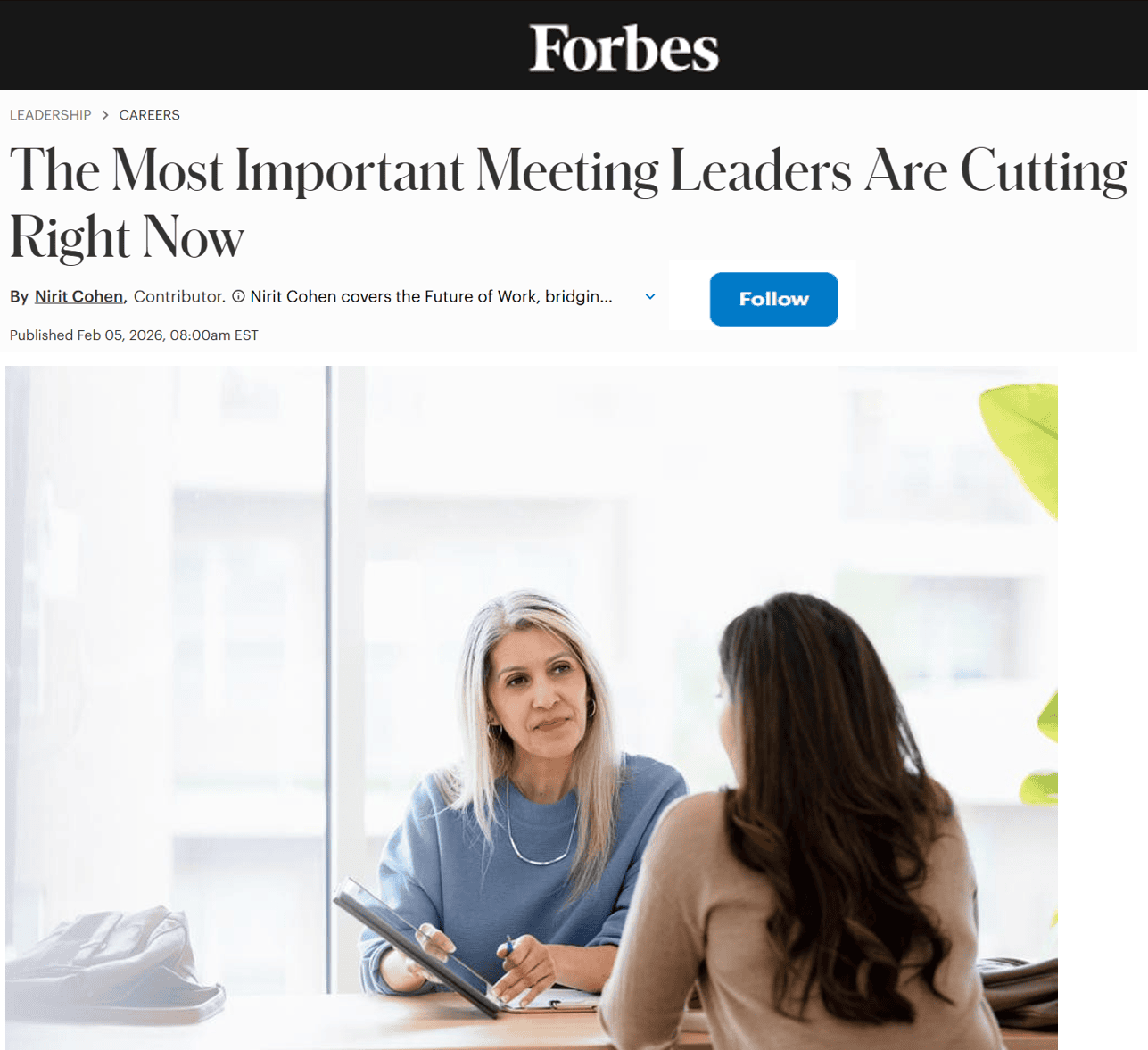This screenshot has width=1148, height=1050.
Task: Click the truncated Future of Work bio text
Action: pyautogui.click(x=431, y=296)
